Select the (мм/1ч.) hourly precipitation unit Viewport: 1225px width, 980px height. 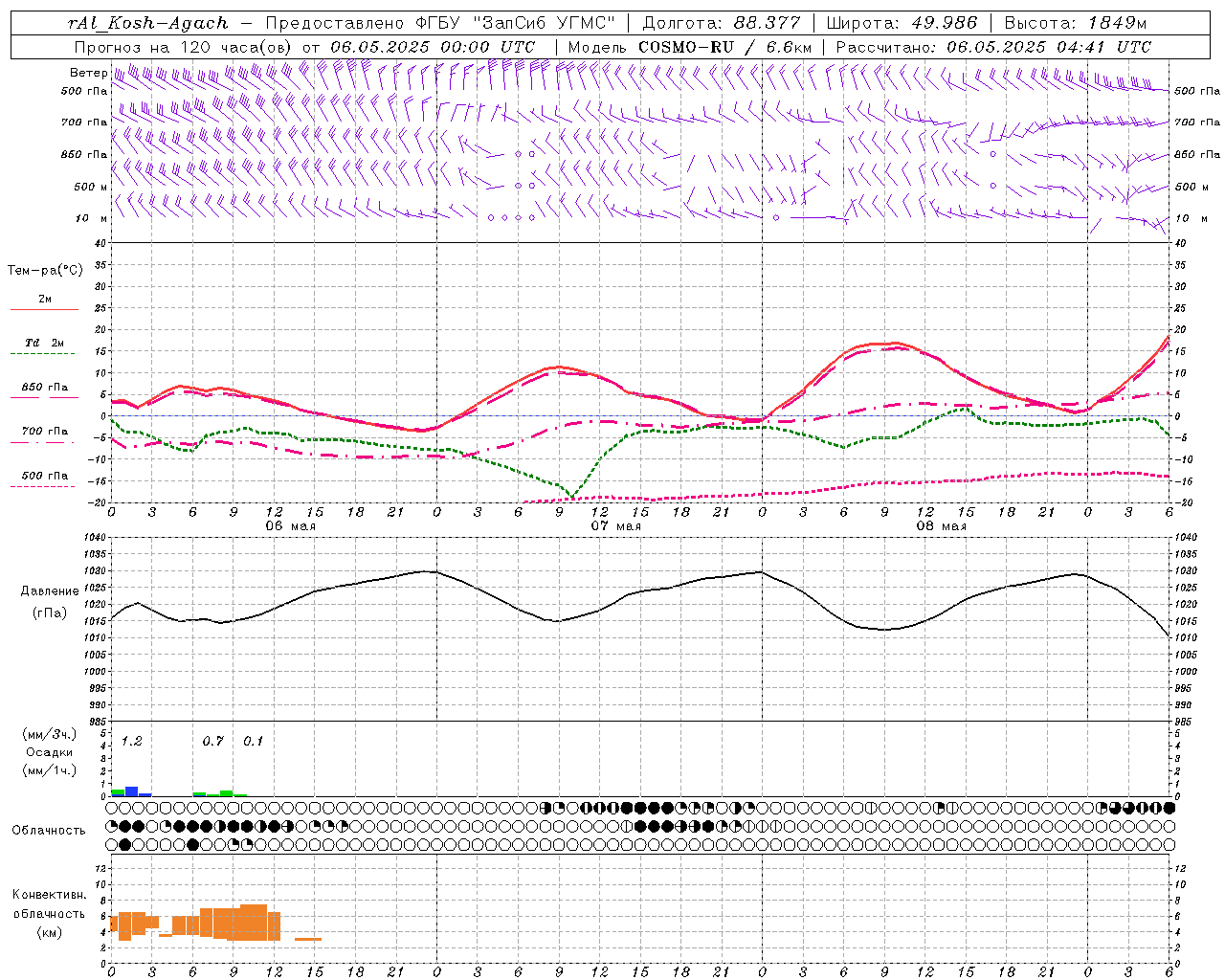[50, 769]
